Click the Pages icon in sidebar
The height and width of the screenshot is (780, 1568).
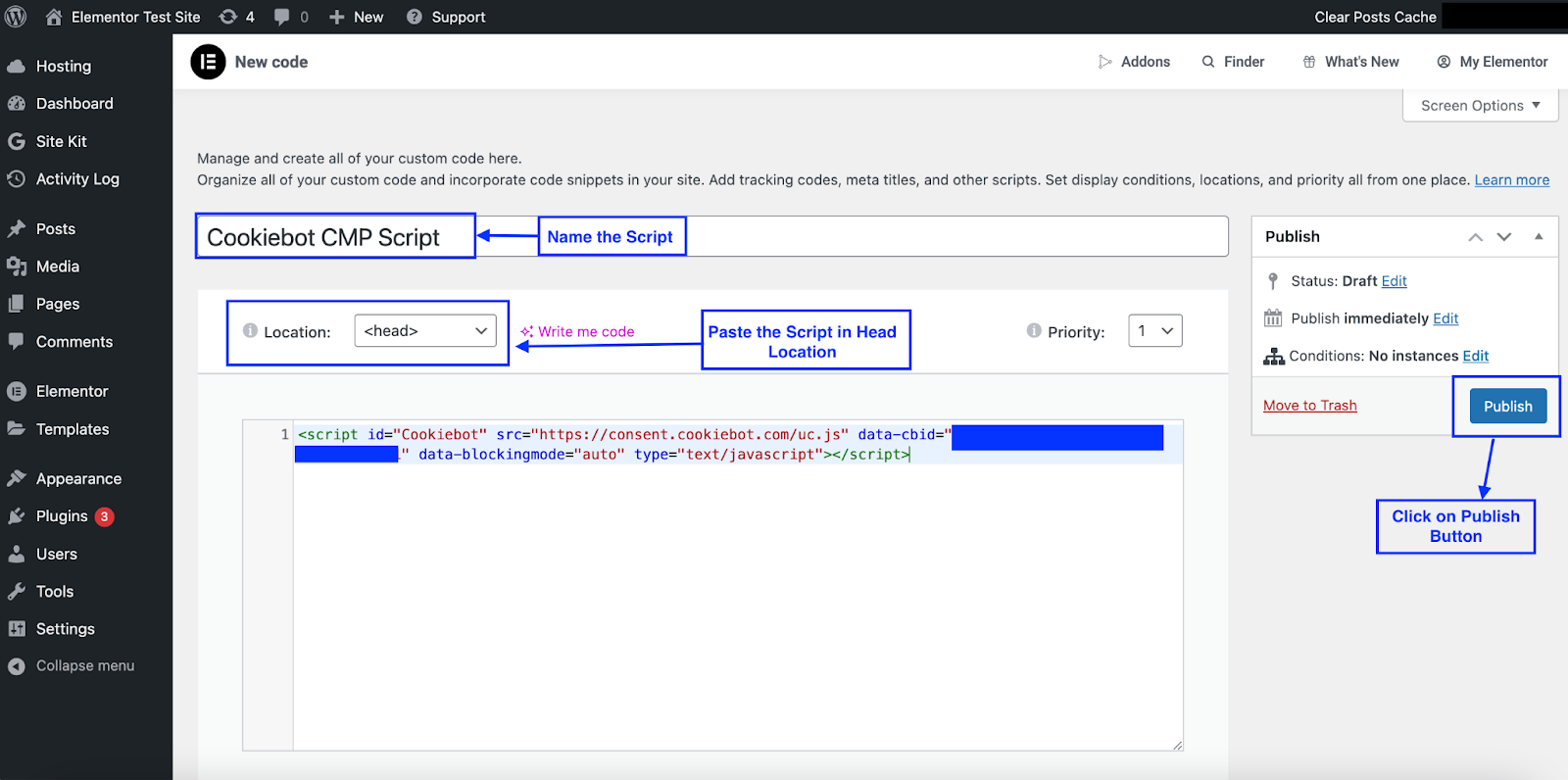[17, 304]
